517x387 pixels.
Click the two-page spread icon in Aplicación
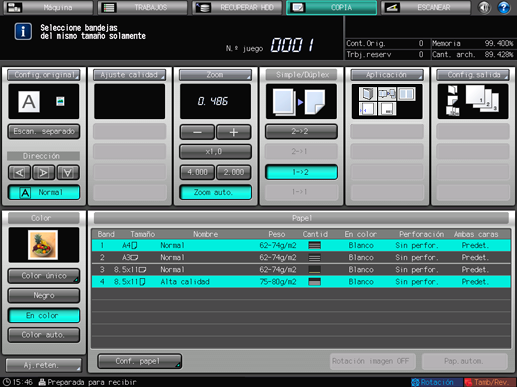(x=406, y=94)
